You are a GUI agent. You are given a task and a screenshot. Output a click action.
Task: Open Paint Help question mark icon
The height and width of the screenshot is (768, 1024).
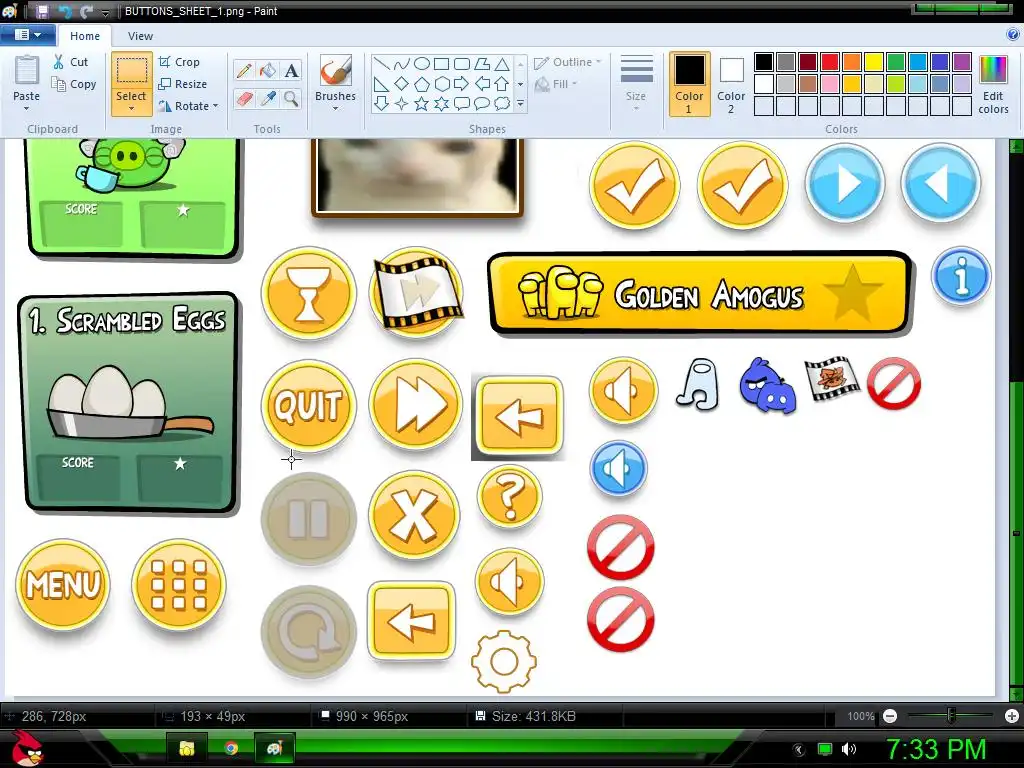(x=1014, y=35)
